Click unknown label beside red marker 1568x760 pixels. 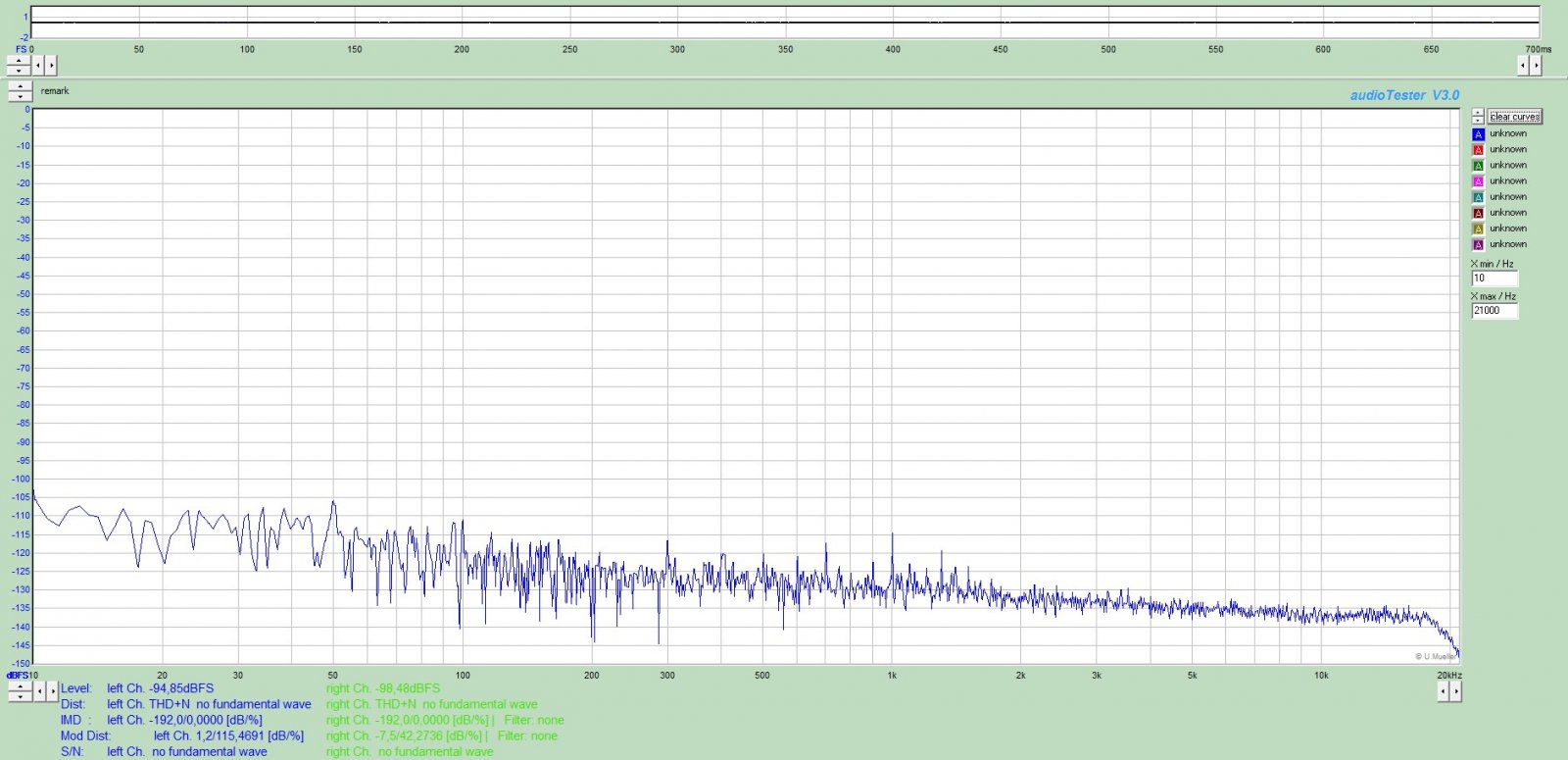click(1508, 150)
